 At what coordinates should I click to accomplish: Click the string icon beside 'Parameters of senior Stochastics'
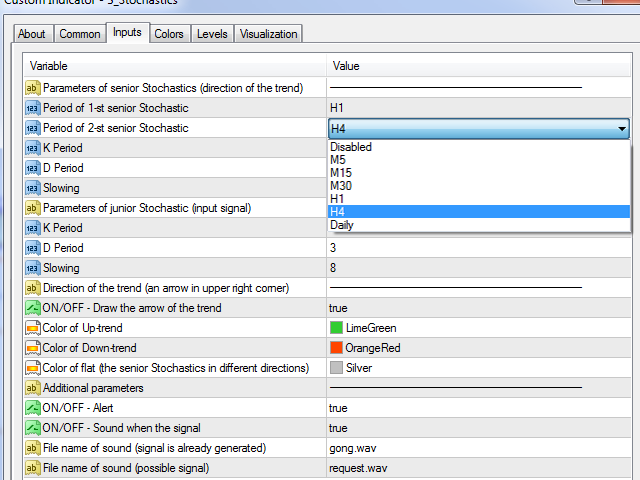point(33,88)
